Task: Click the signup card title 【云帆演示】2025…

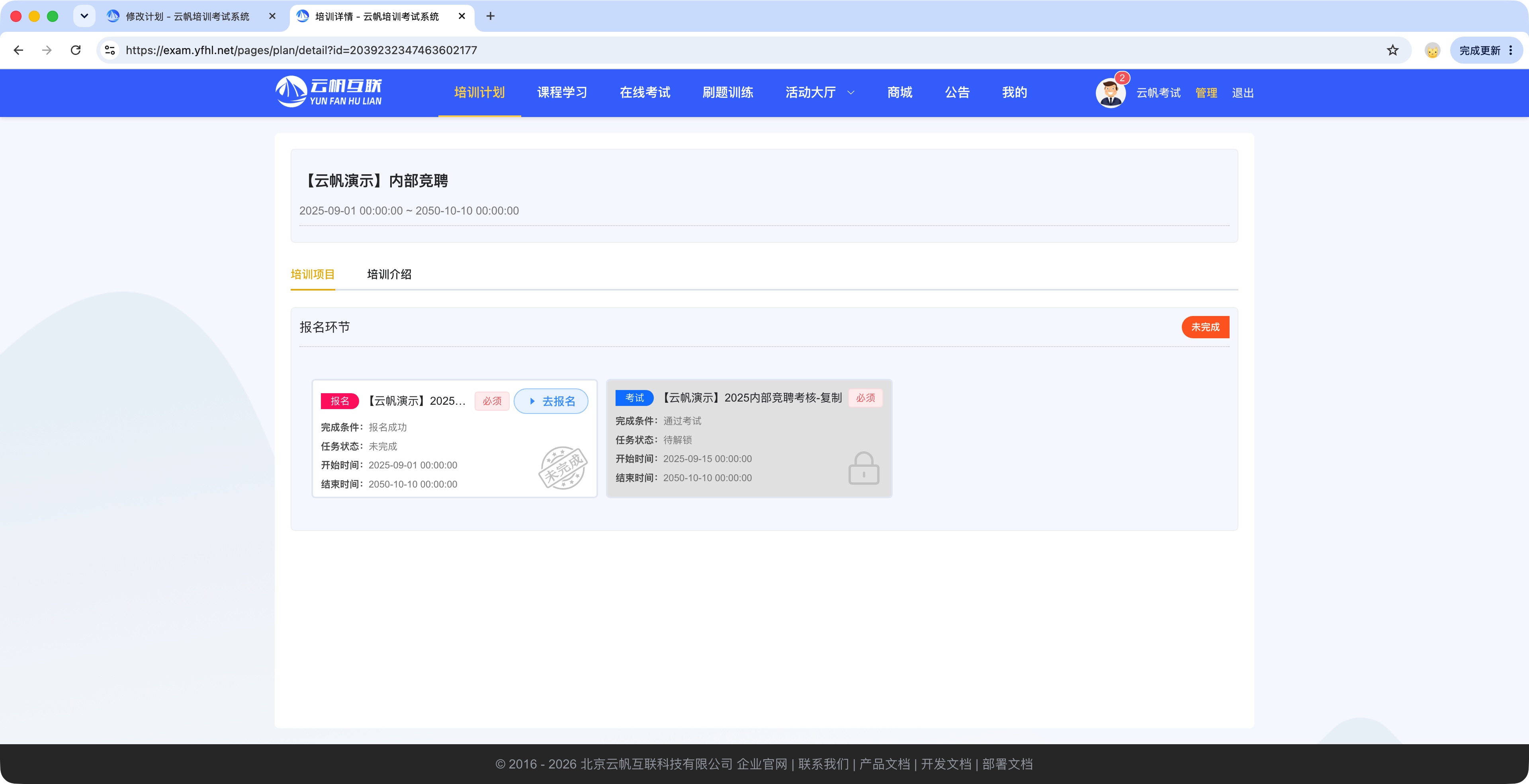Action: click(x=415, y=401)
